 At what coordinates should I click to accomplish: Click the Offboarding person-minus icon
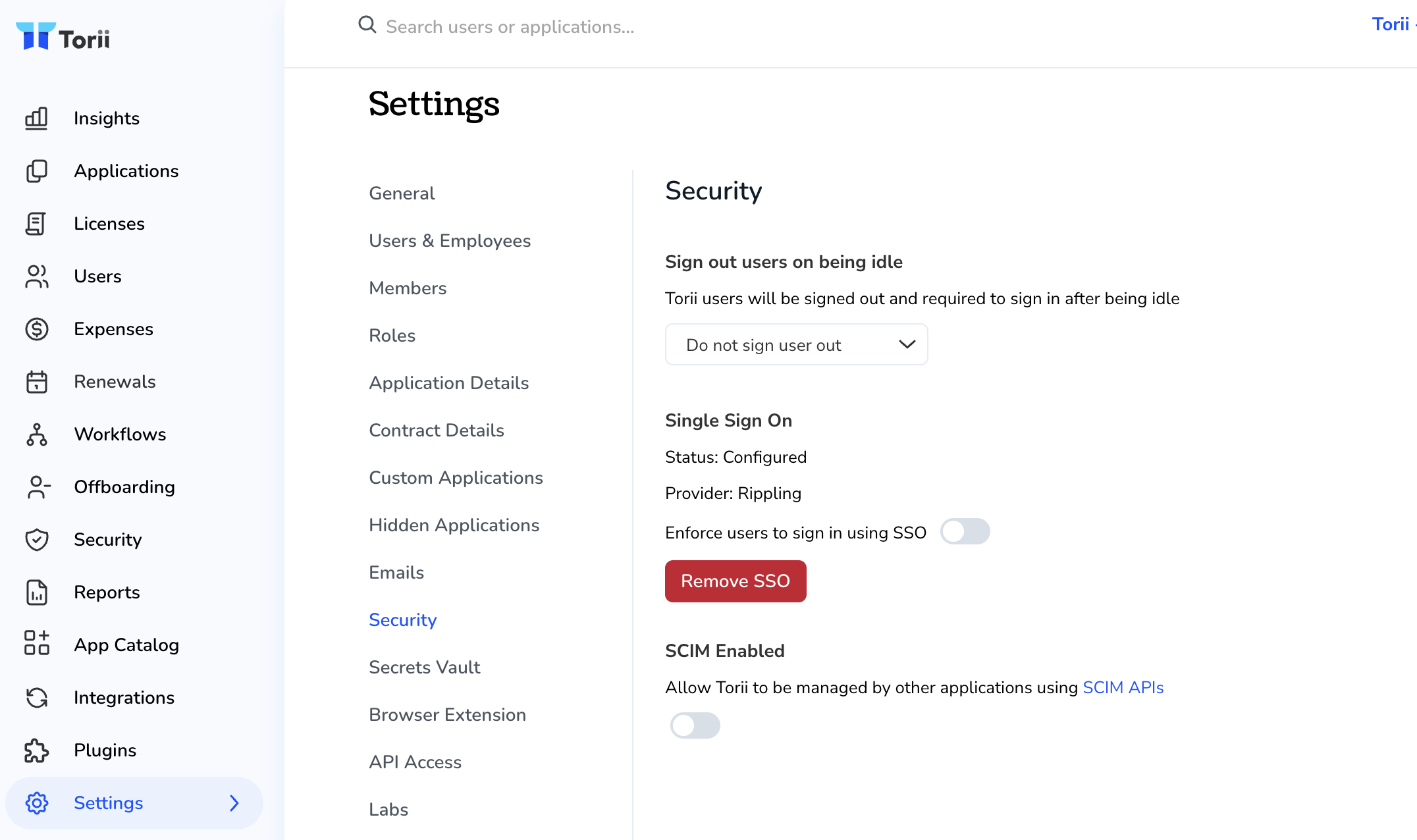tap(38, 487)
